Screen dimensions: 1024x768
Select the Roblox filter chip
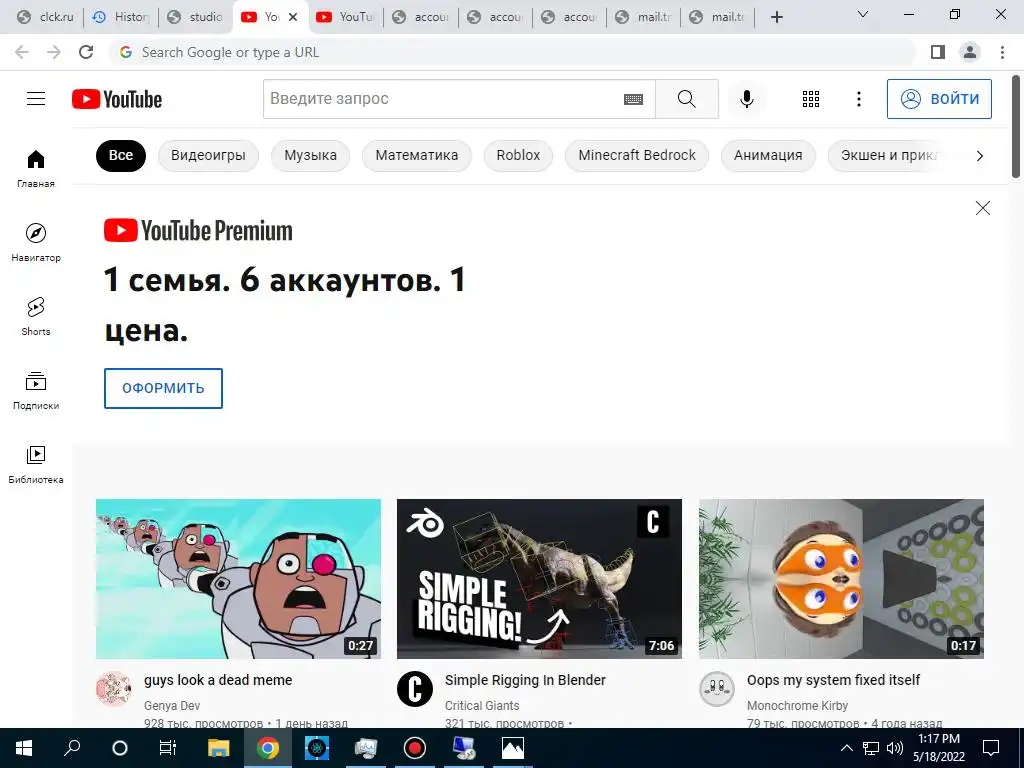[518, 156]
